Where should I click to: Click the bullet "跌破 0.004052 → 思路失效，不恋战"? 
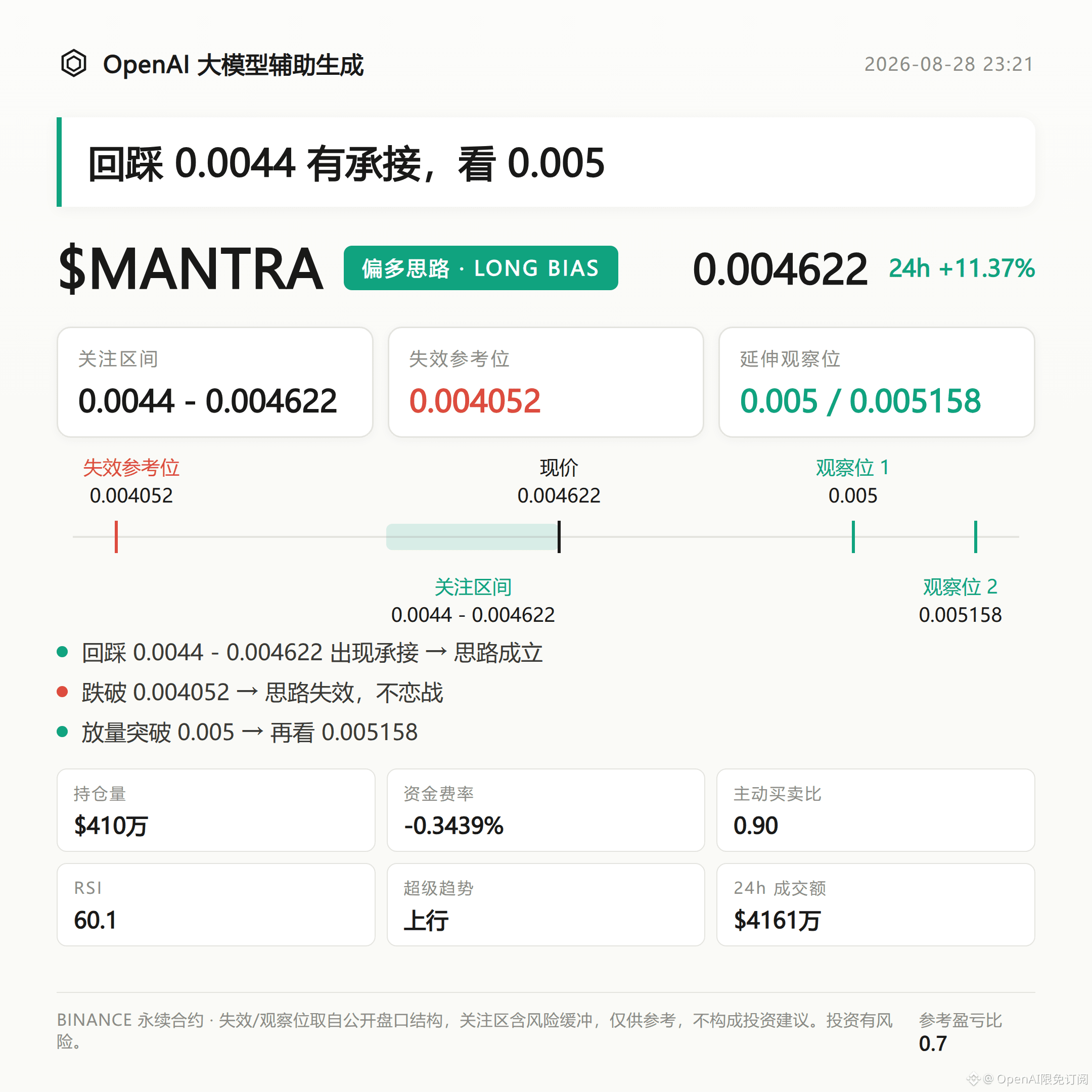(262, 693)
